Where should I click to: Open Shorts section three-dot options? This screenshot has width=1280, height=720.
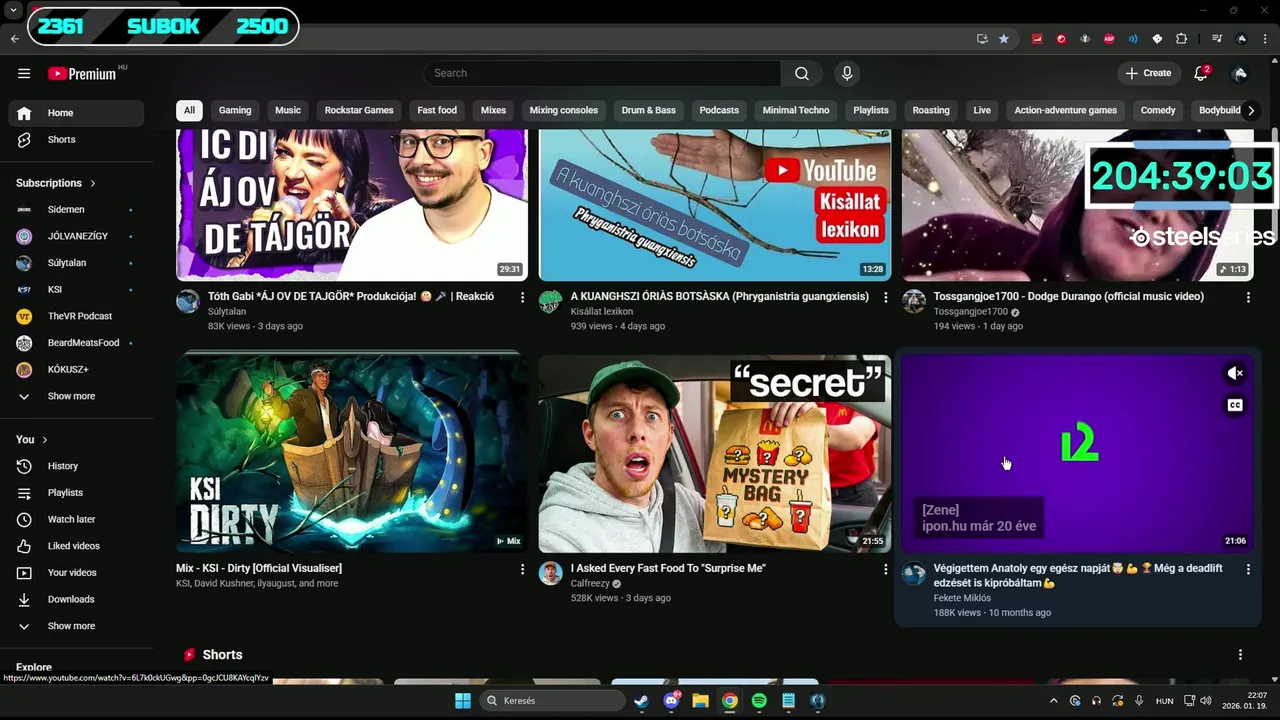(1240, 655)
